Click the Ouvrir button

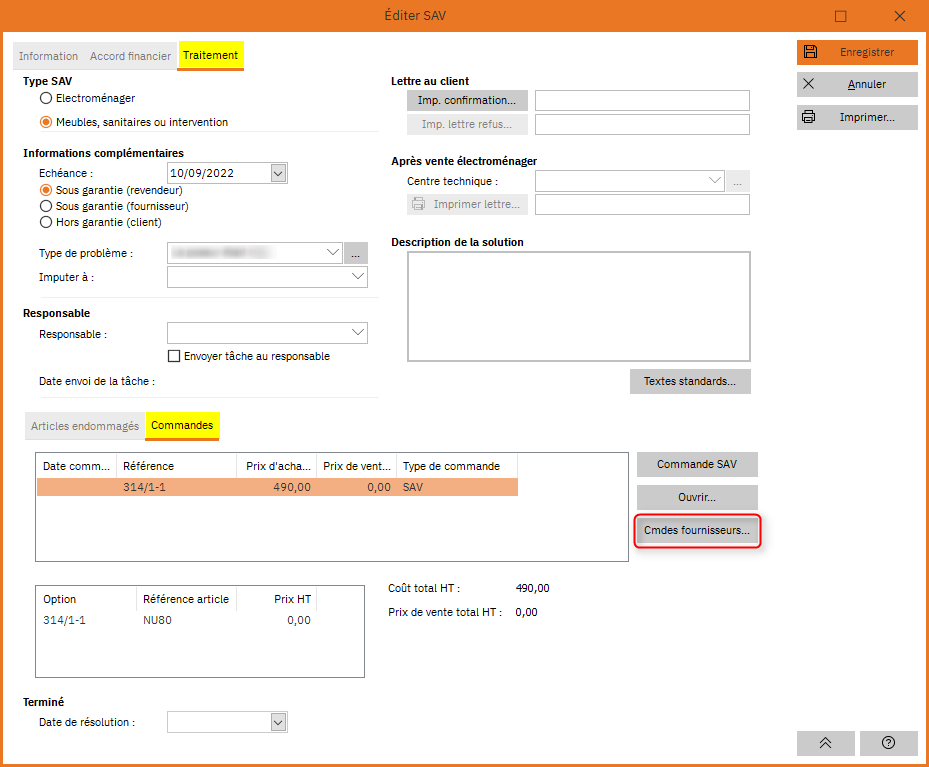tap(697, 498)
